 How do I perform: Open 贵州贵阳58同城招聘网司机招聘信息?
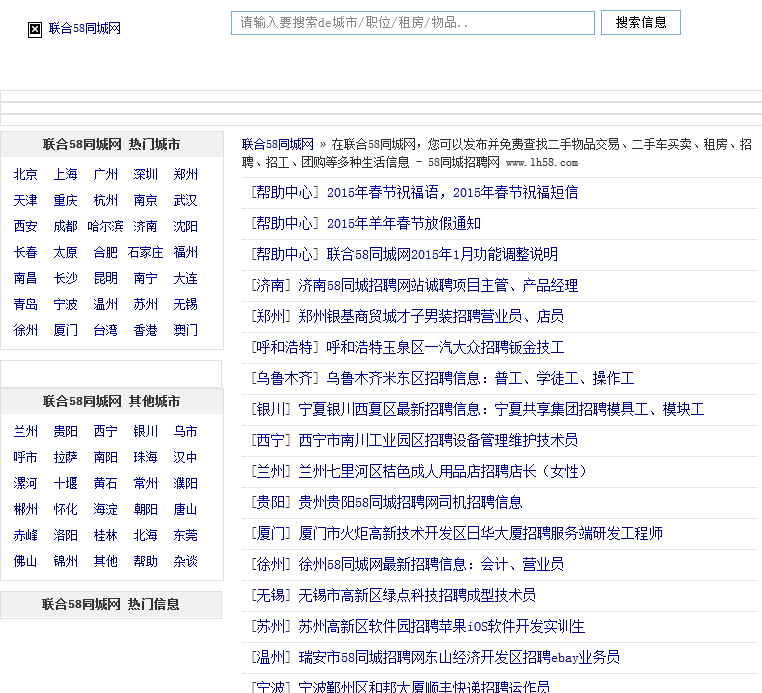(410, 502)
